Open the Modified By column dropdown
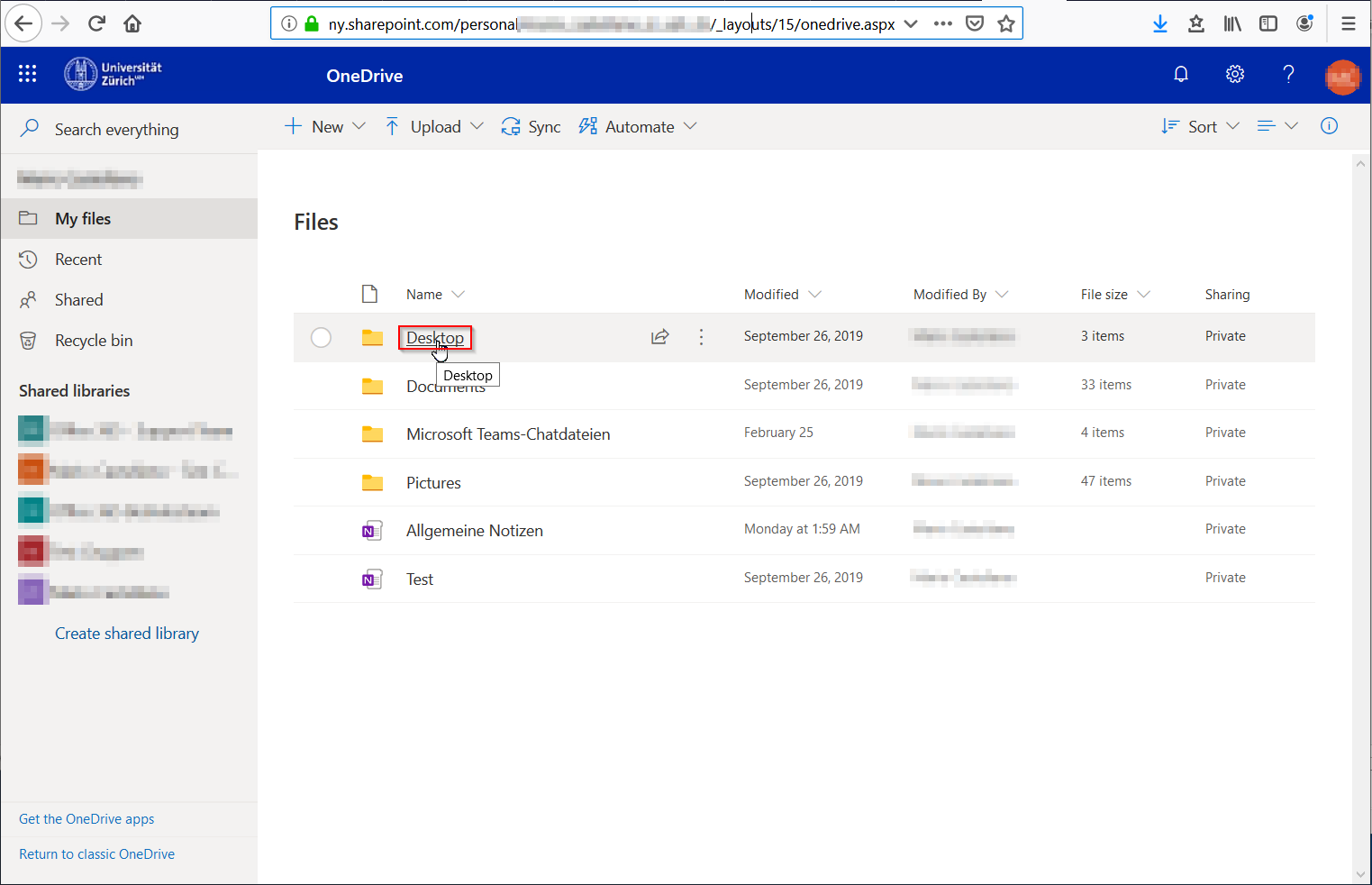Image resolution: width=1372 pixels, height=885 pixels. click(x=1002, y=295)
